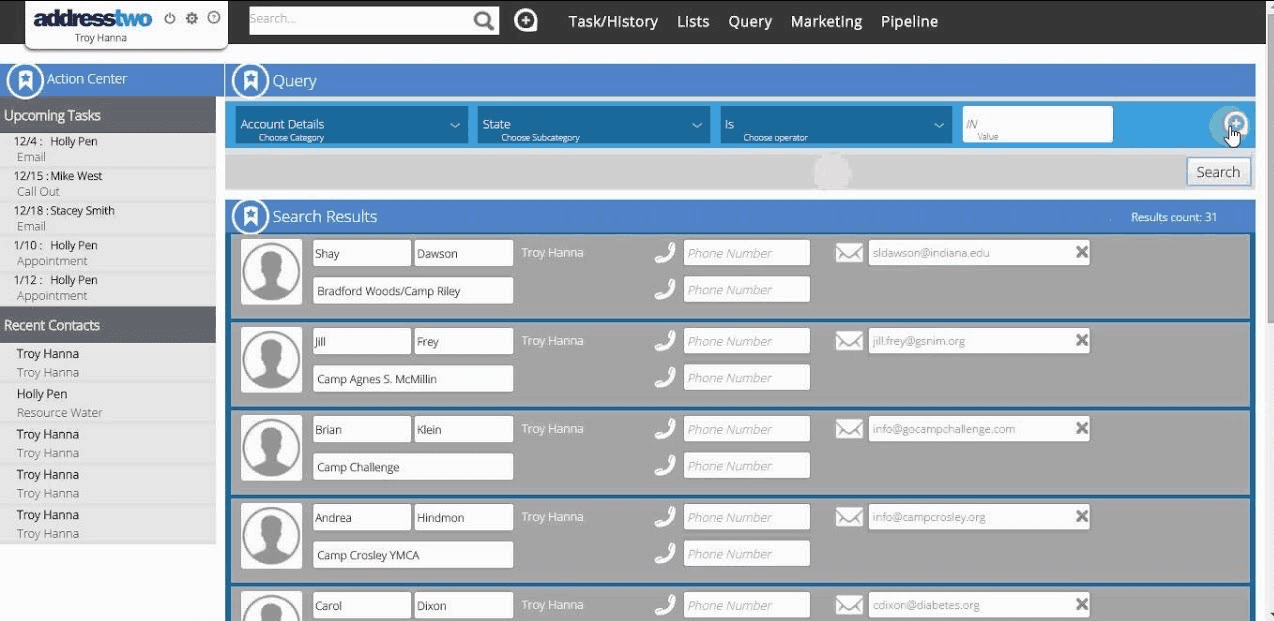Remove jill.frey@gsnim.org email with X icon
1274x621 pixels.
coord(1081,341)
